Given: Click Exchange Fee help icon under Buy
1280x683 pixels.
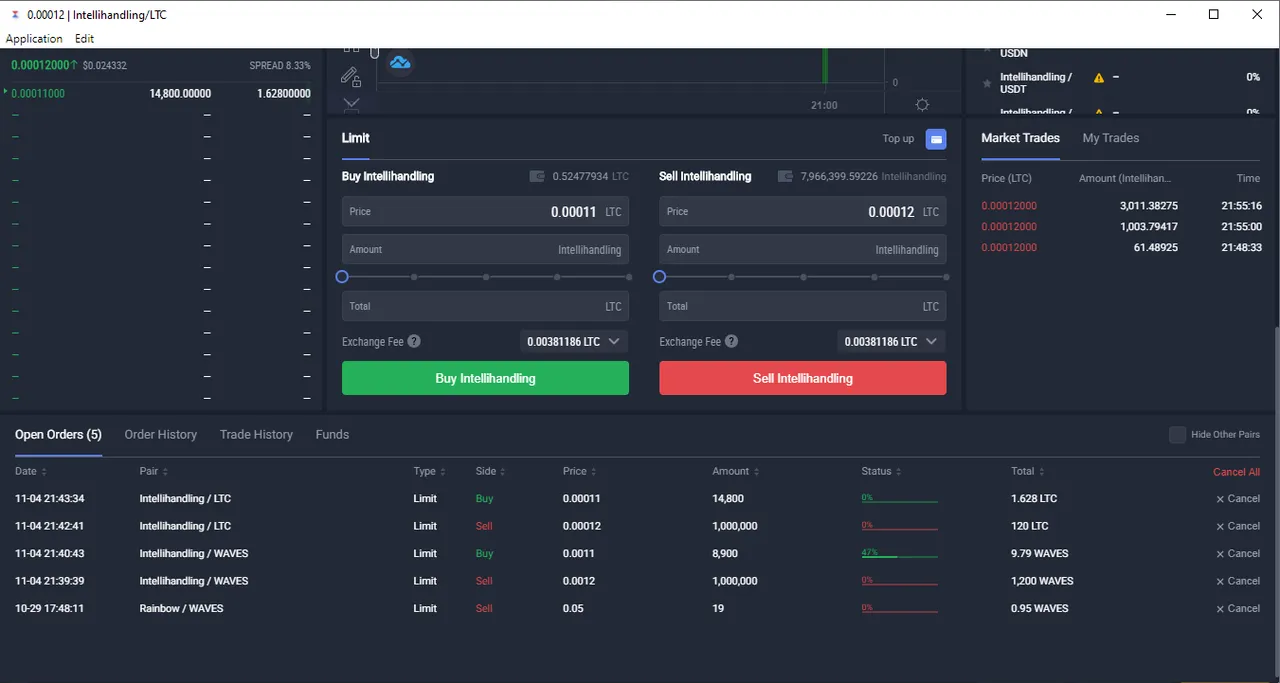Looking at the screenshot, I should point(414,341).
